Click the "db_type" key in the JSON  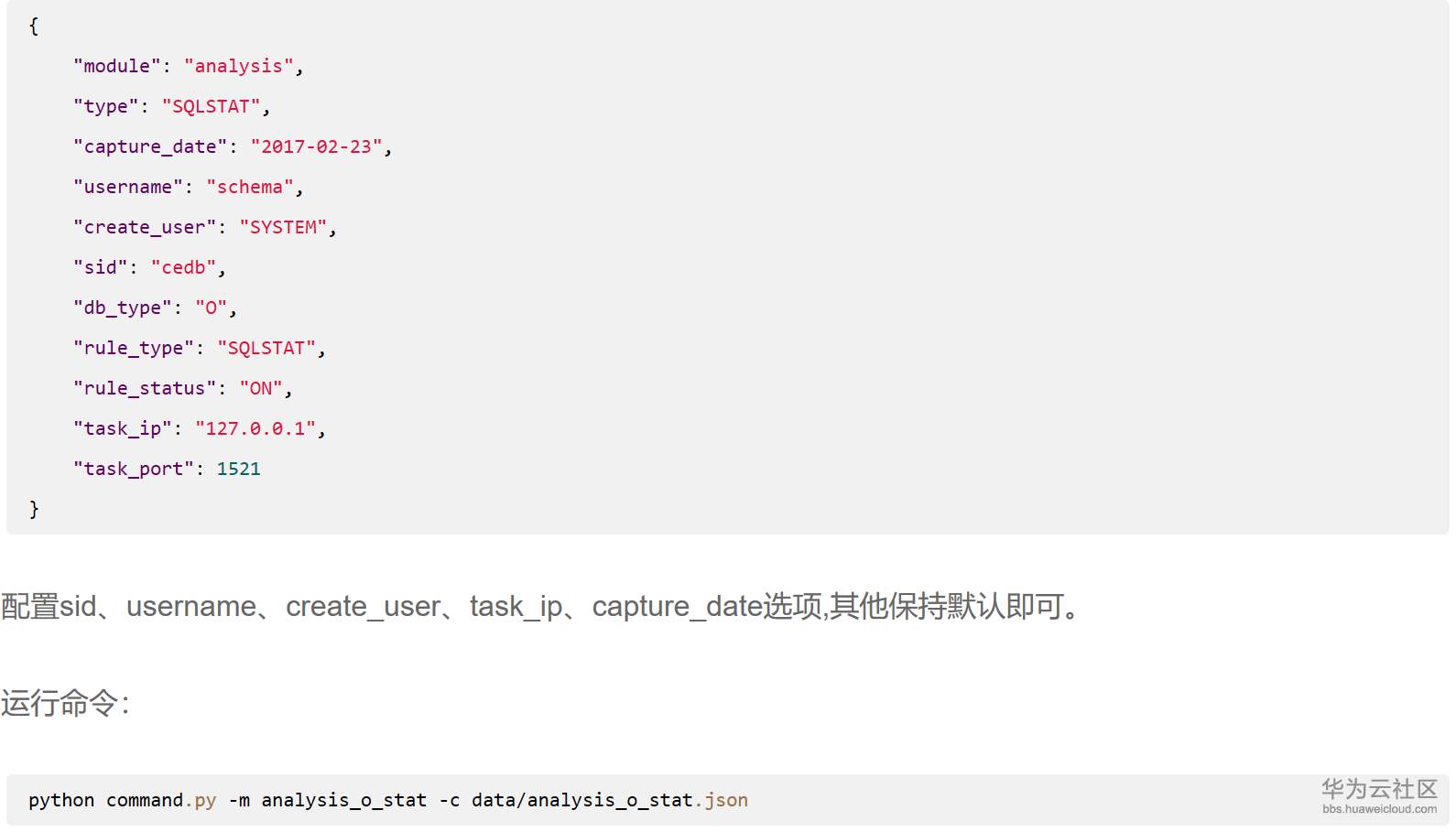pos(123,308)
